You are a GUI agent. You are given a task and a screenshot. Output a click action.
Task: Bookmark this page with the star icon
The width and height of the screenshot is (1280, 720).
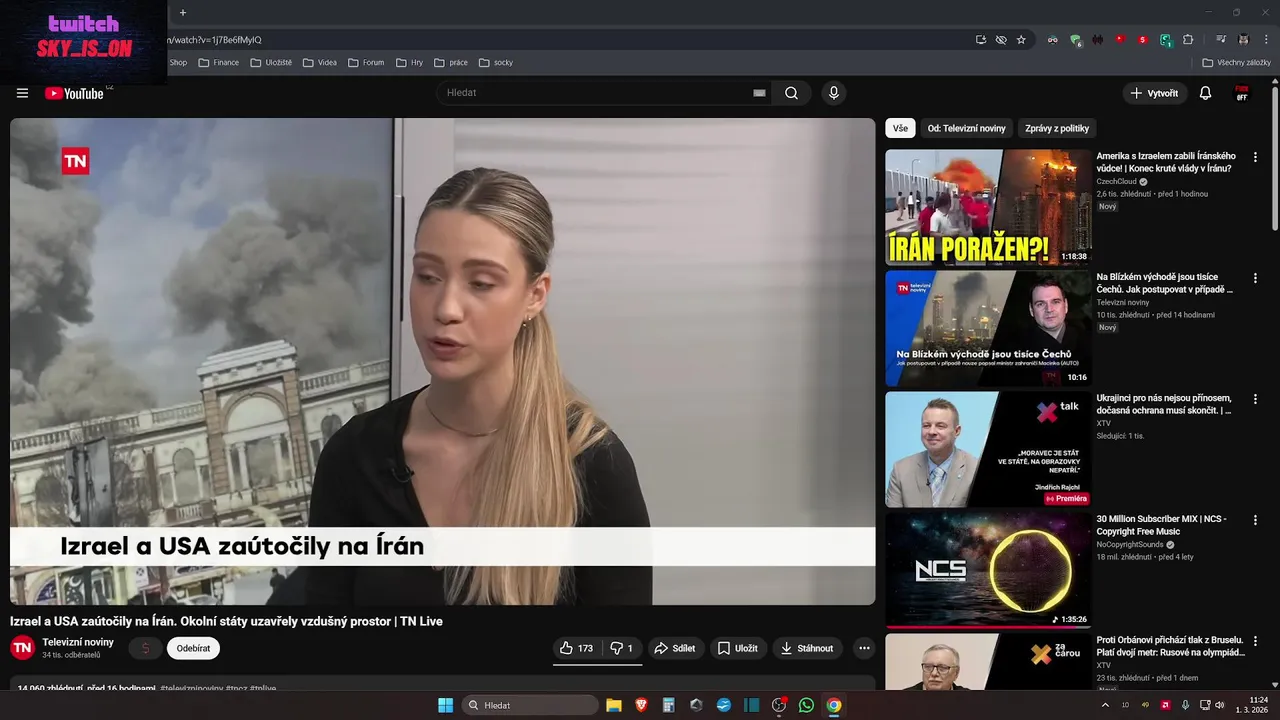coord(1021,40)
